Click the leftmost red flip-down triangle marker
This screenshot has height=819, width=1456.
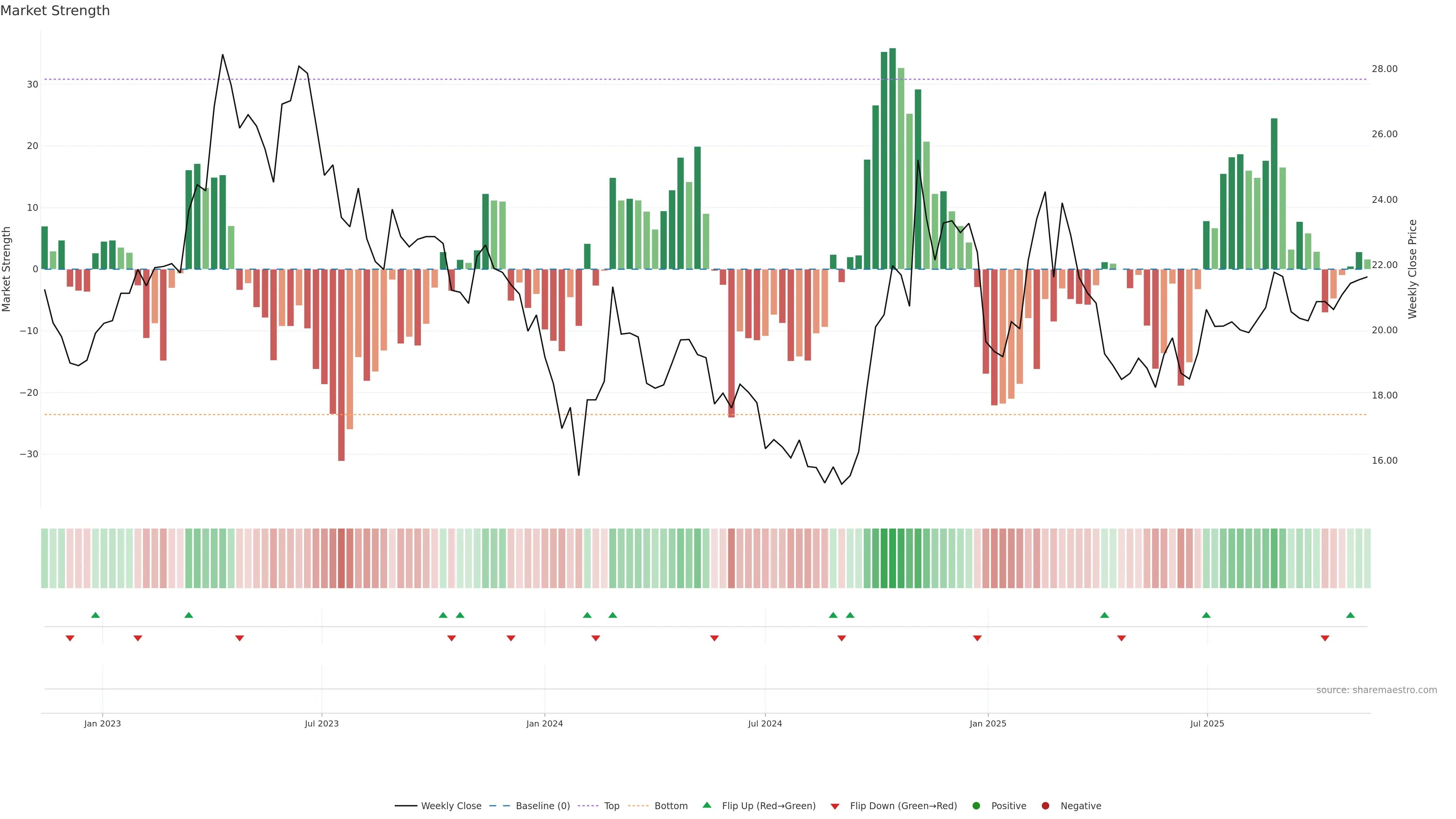point(70,638)
